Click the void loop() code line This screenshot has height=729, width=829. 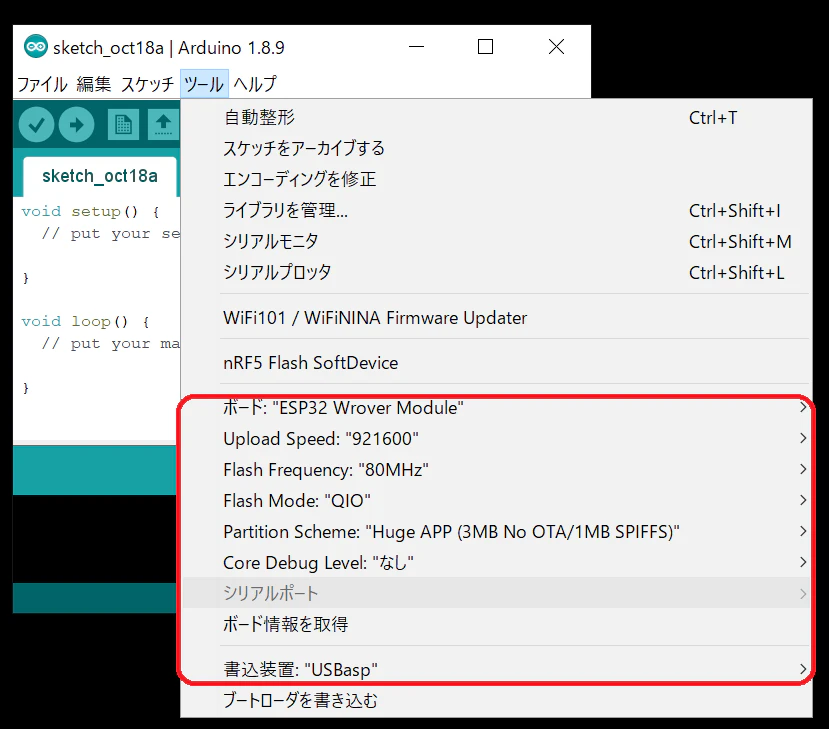click(x=86, y=321)
